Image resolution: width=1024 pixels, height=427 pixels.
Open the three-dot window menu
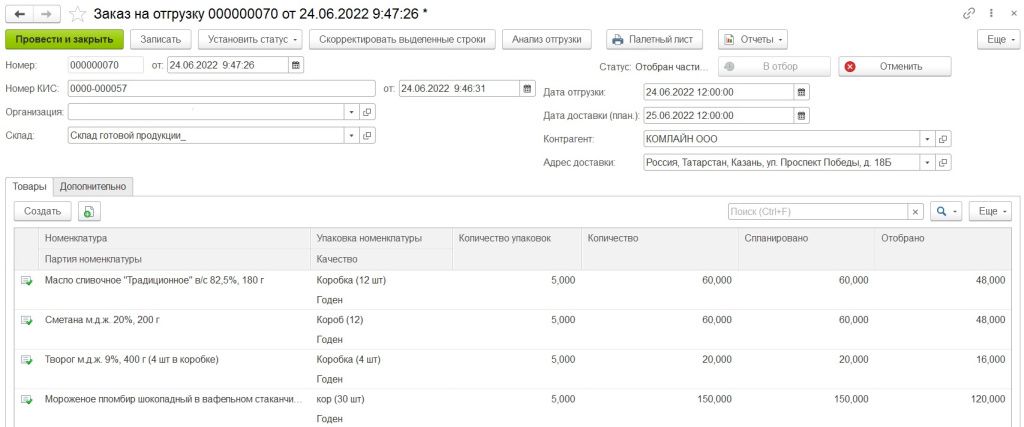click(x=992, y=13)
